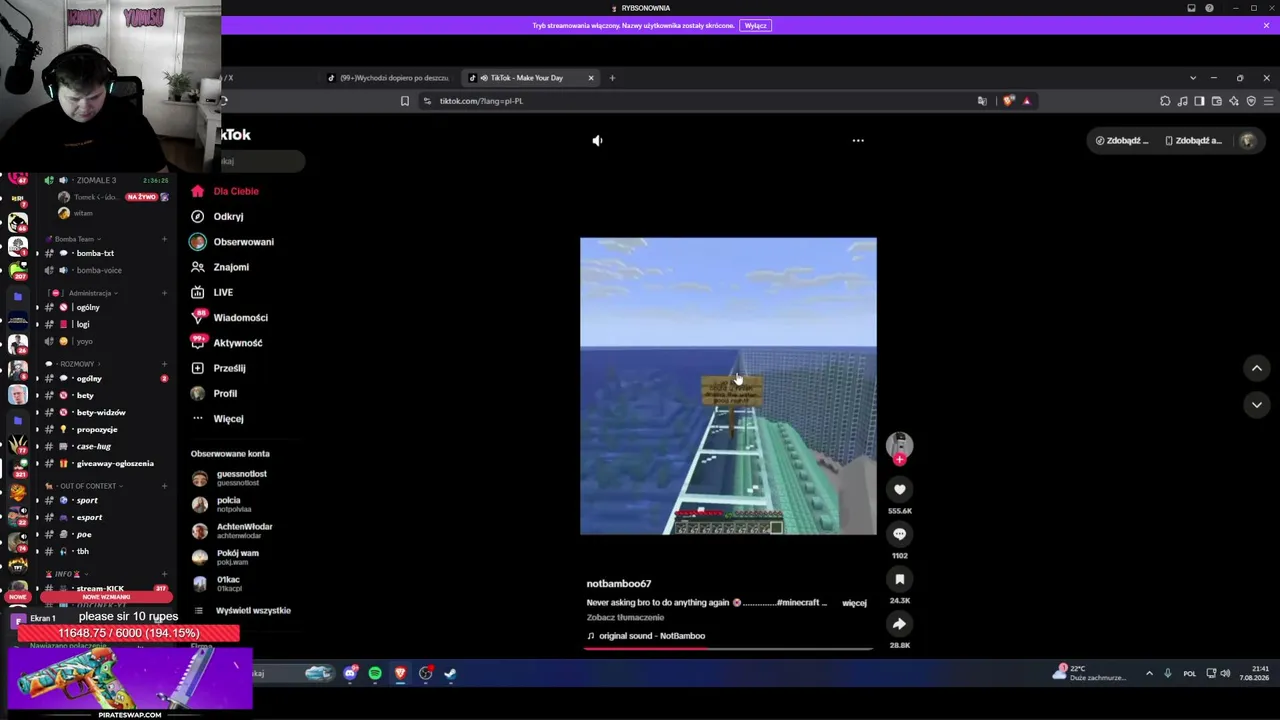Like the video with the heart icon

(x=899, y=489)
